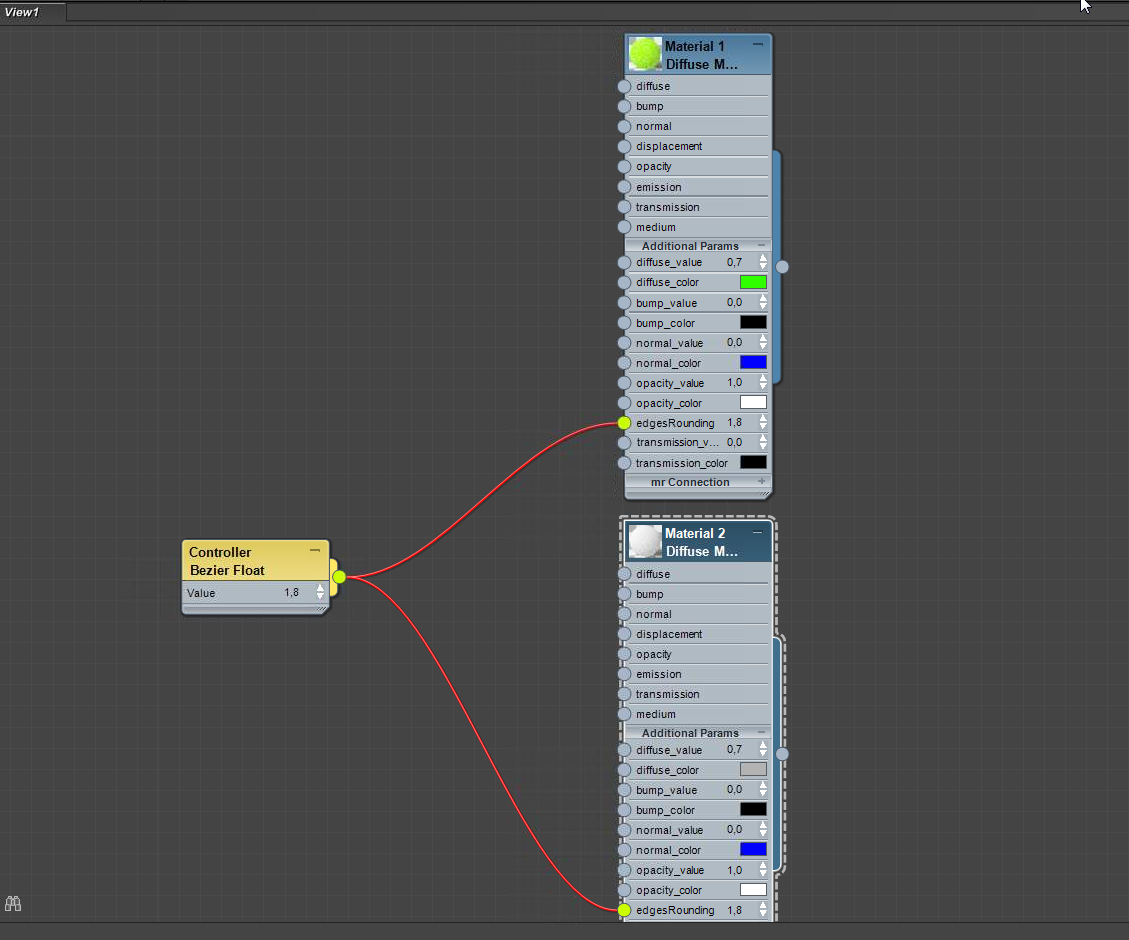The image size is (1129, 940).
Task: Click Material 1 emission input socket
Action: click(624, 187)
